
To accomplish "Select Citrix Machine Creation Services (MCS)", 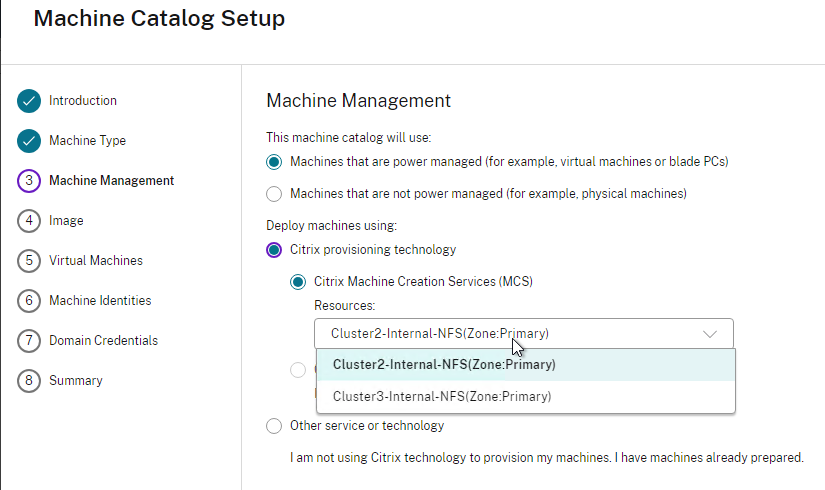I will coord(298,282).
